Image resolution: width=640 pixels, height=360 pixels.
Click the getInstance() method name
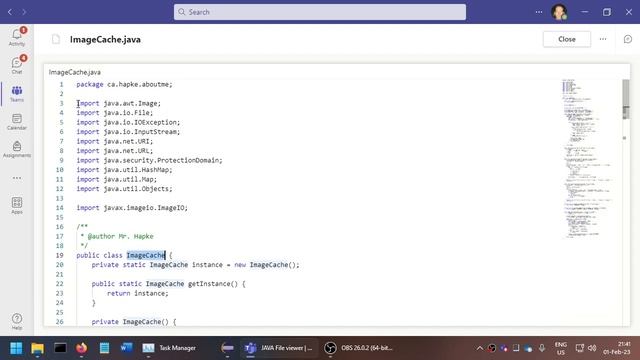click(x=213, y=284)
